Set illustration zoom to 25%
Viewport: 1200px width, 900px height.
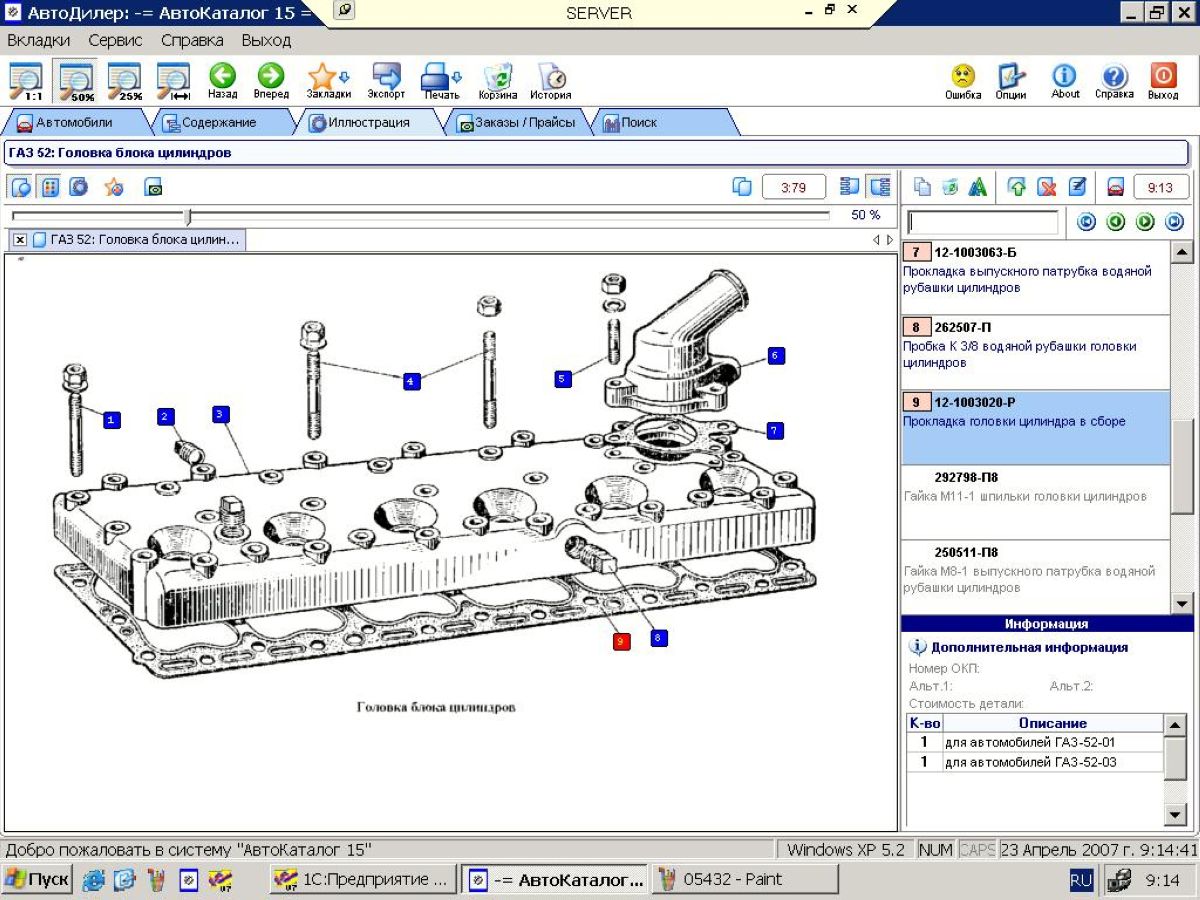click(x=125, y=81)
